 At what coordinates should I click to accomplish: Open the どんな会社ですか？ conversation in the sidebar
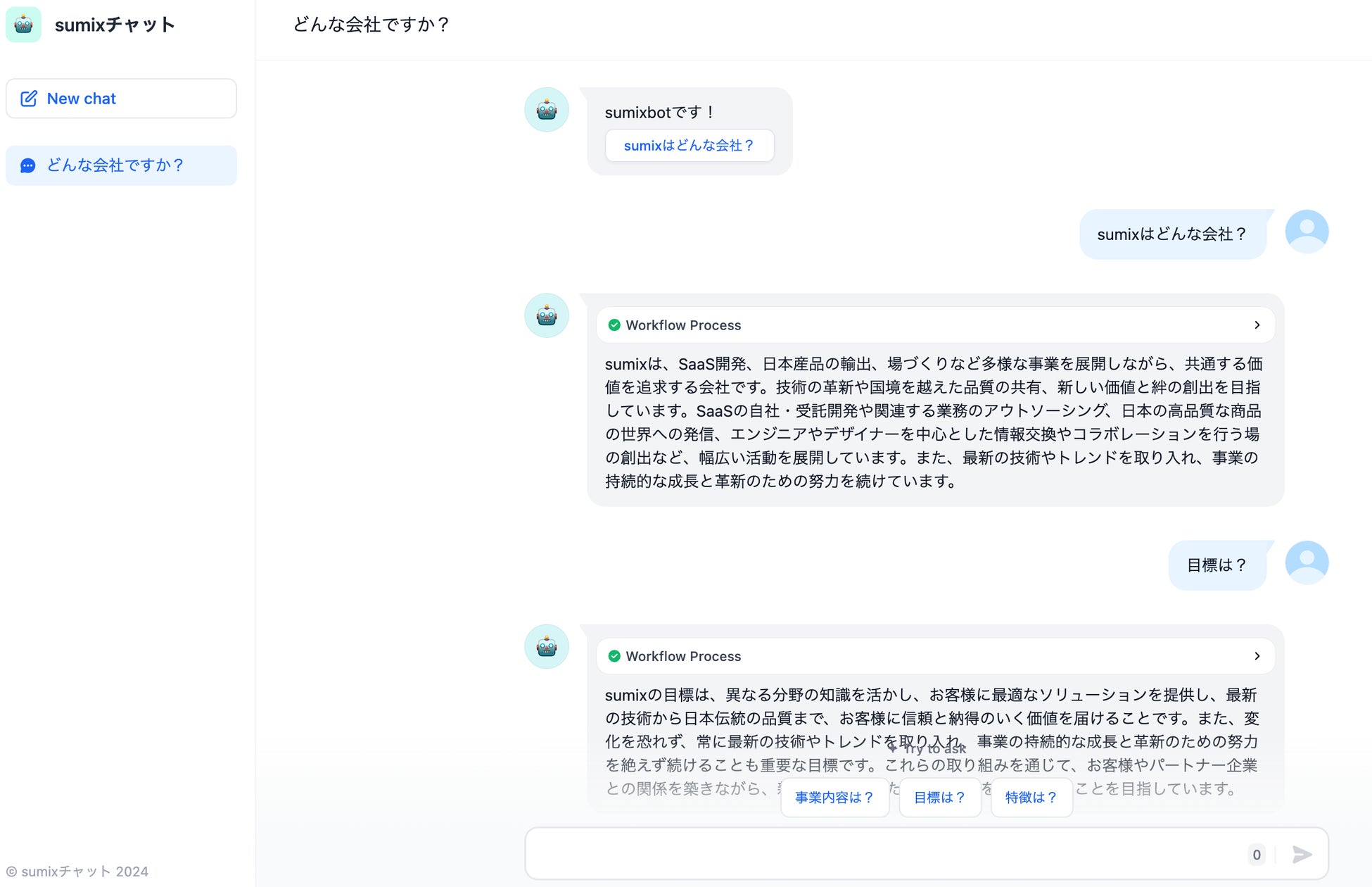click(x=121, y=165)
